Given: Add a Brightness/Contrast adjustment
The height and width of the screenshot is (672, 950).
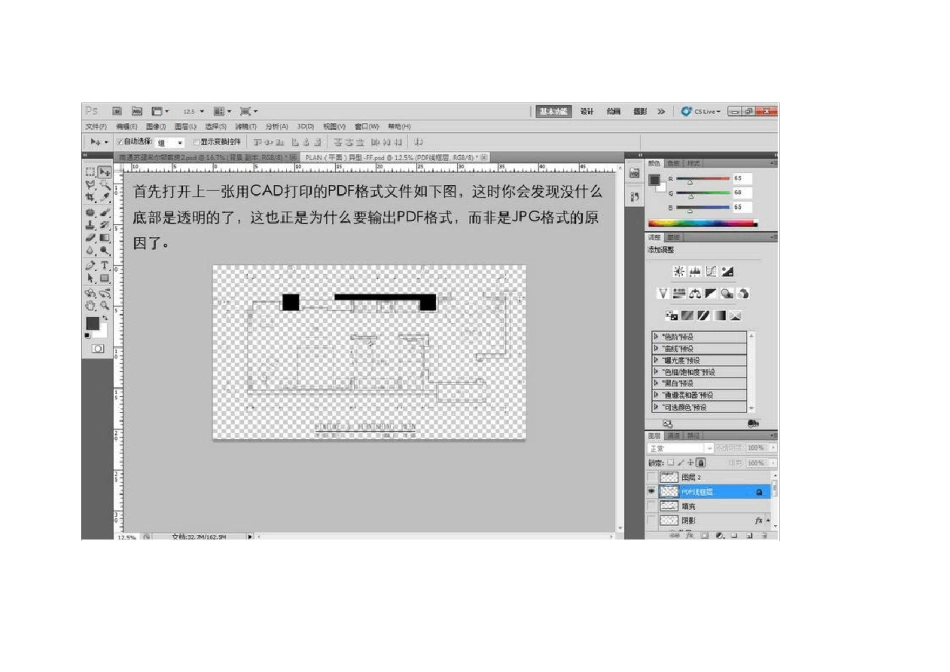Looking at the screenshot, I should [679, 271].
